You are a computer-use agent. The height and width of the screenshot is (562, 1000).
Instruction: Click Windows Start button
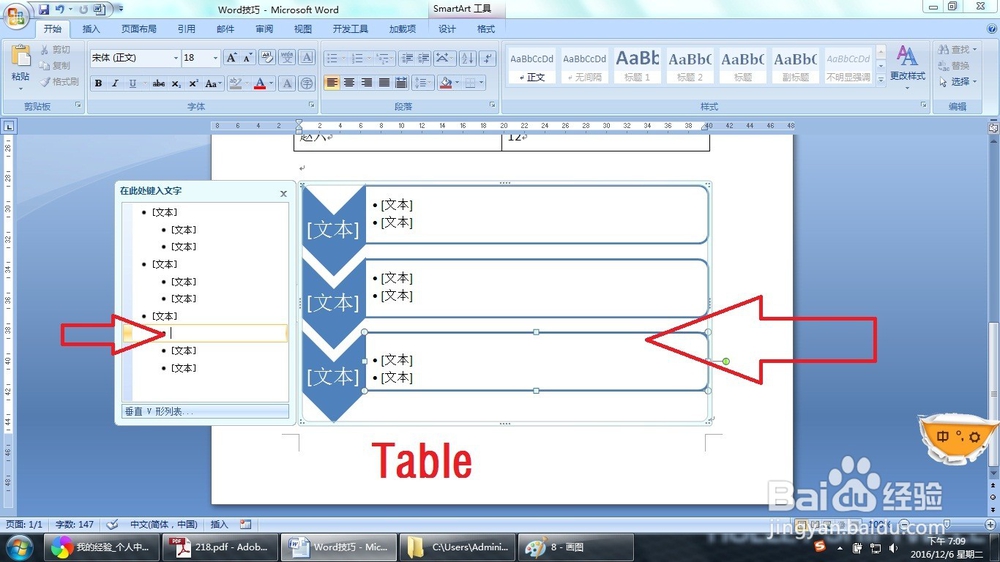point(18,548)
